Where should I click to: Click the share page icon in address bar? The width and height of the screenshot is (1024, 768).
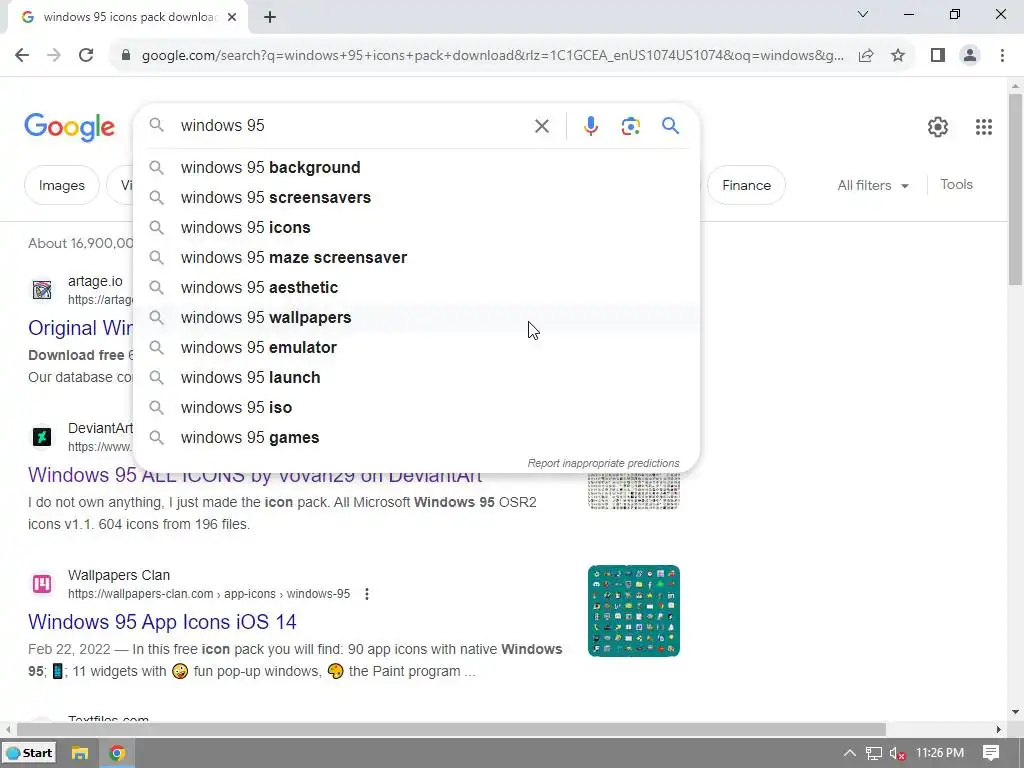866,56
